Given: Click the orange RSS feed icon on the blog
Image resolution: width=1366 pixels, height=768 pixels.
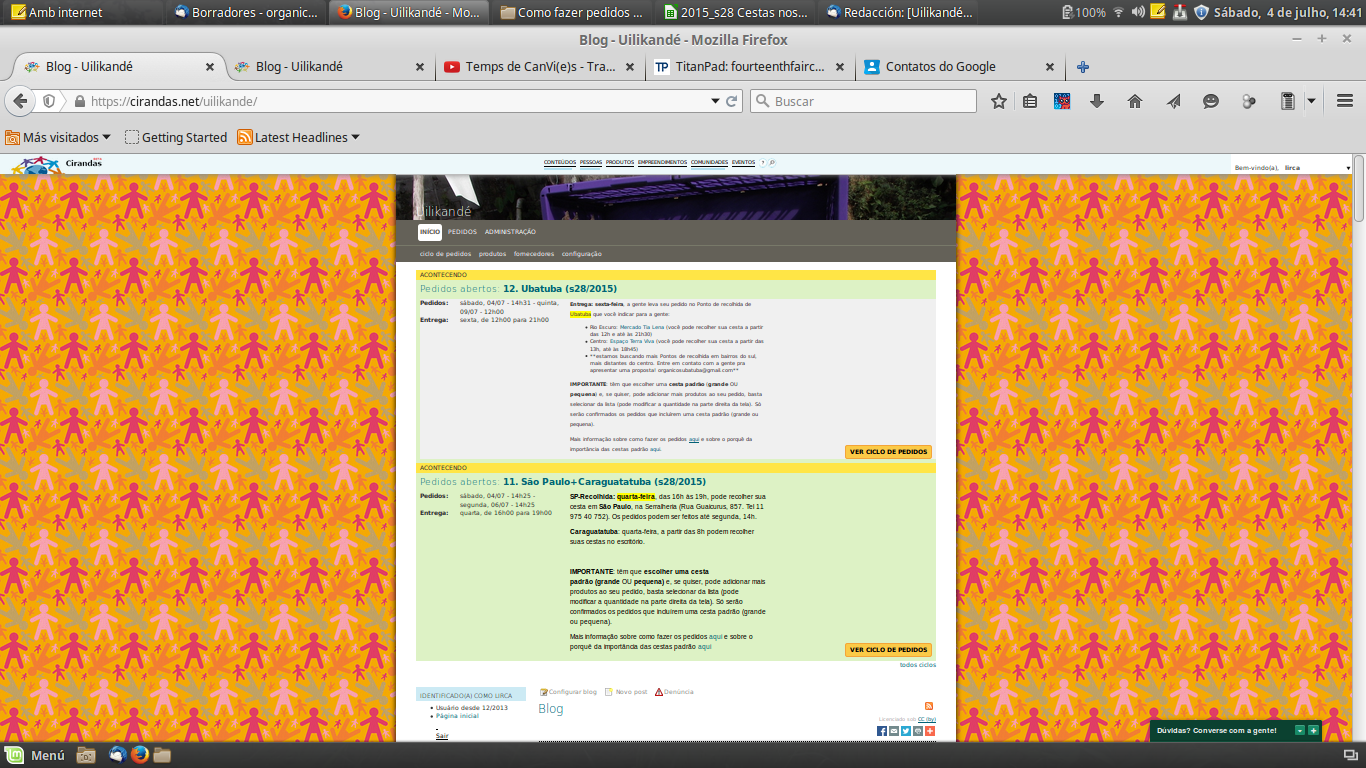Looking at the screenshot, I should [929, 706].
